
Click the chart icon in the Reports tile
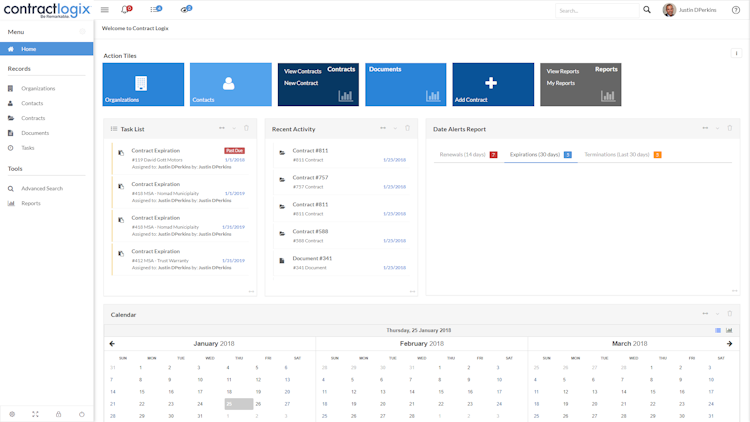(x=608, y=96)
